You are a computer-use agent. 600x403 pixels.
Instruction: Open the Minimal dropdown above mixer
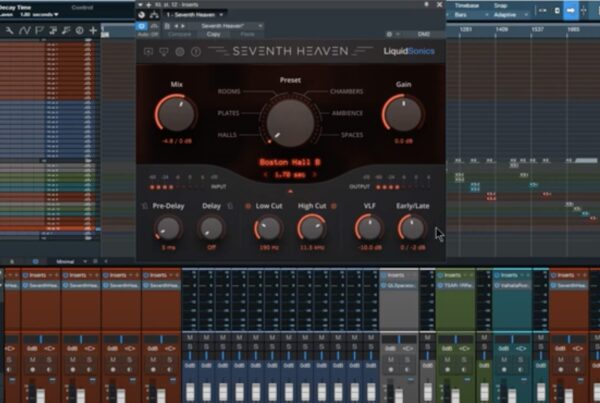click(x=71, y=262)
